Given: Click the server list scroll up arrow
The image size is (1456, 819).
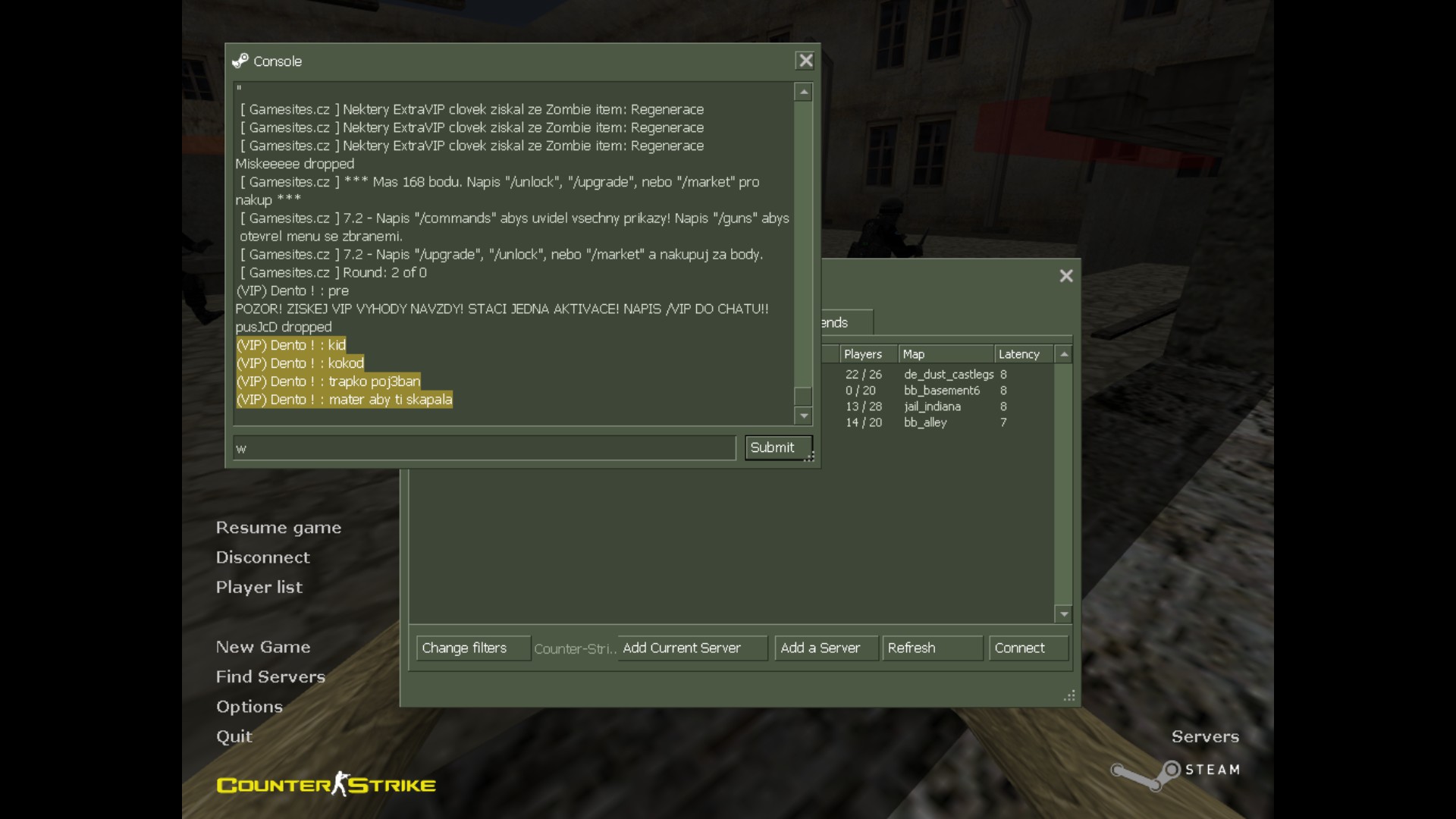Looking at the screenshot, I should point(1064,354).
